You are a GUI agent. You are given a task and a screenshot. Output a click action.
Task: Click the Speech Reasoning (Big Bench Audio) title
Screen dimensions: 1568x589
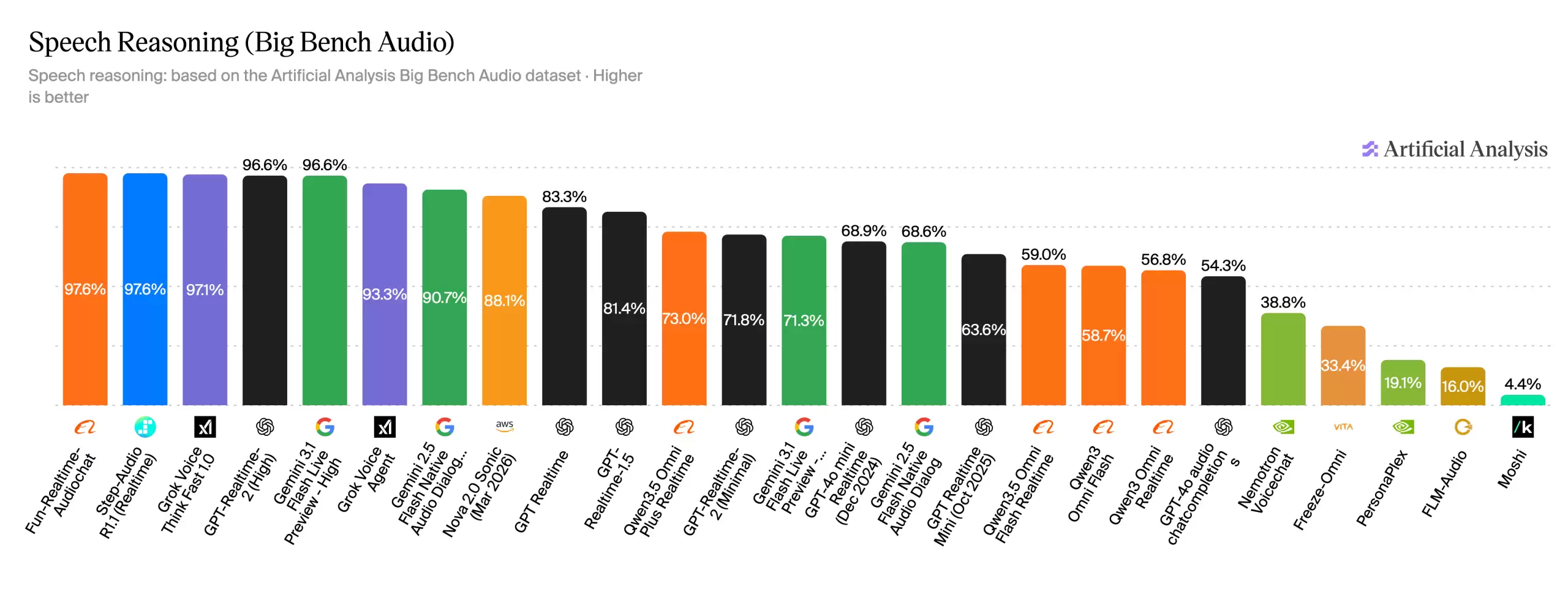241,42
